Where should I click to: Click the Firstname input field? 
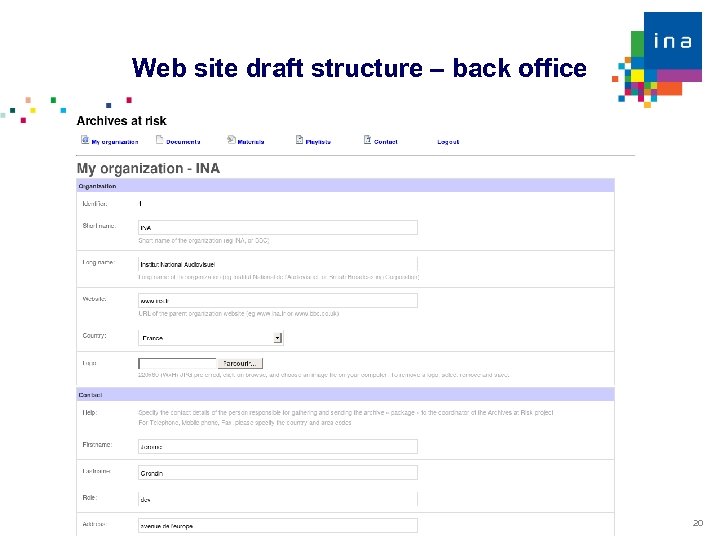click(x=278, y=446)
